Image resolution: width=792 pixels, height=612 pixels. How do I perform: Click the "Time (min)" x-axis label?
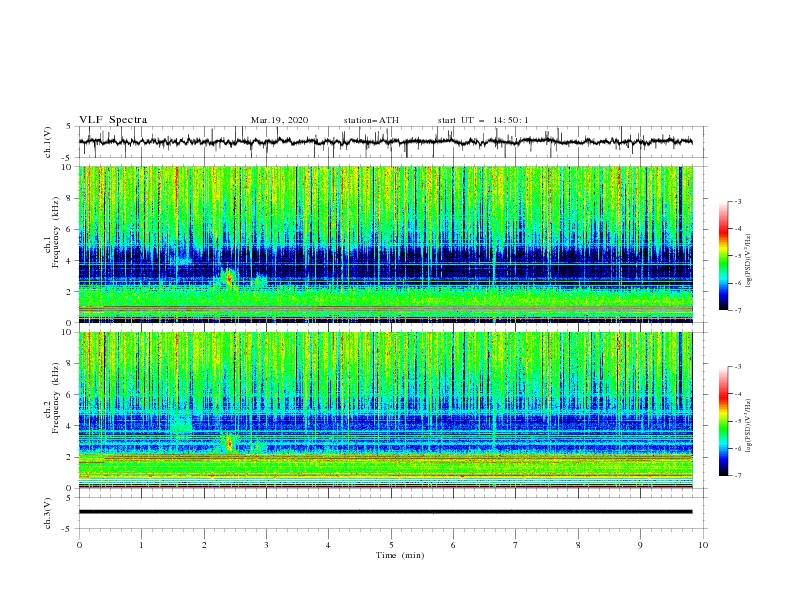tap(400, 555)
